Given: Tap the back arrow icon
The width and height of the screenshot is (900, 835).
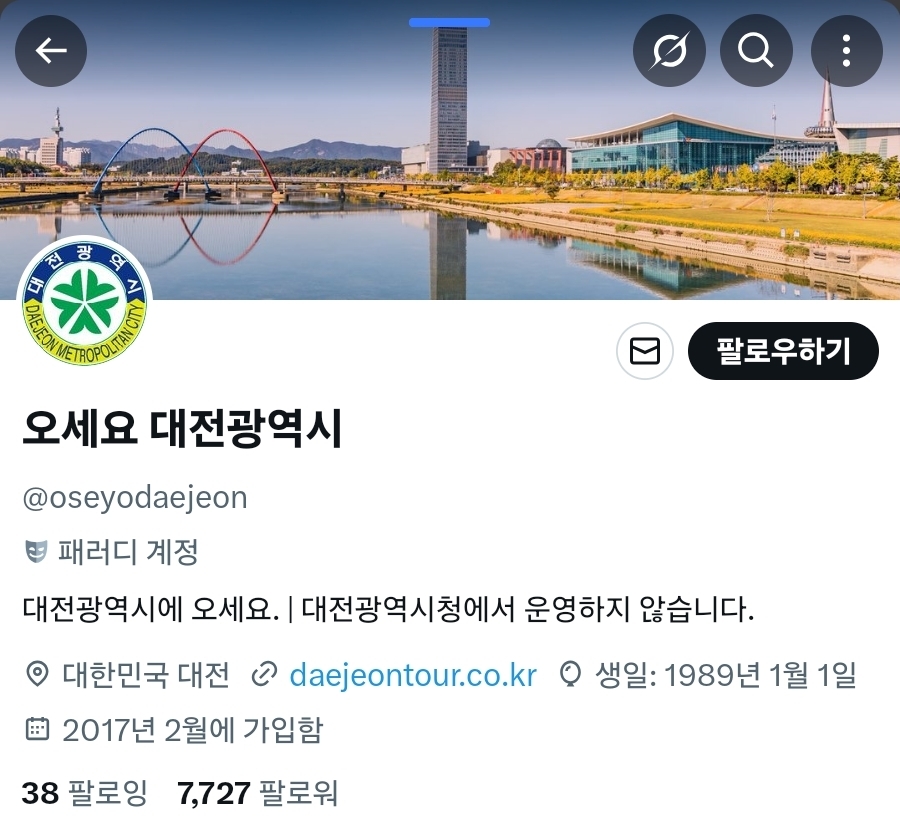Looking at the screenshot, I should point(51,51).
